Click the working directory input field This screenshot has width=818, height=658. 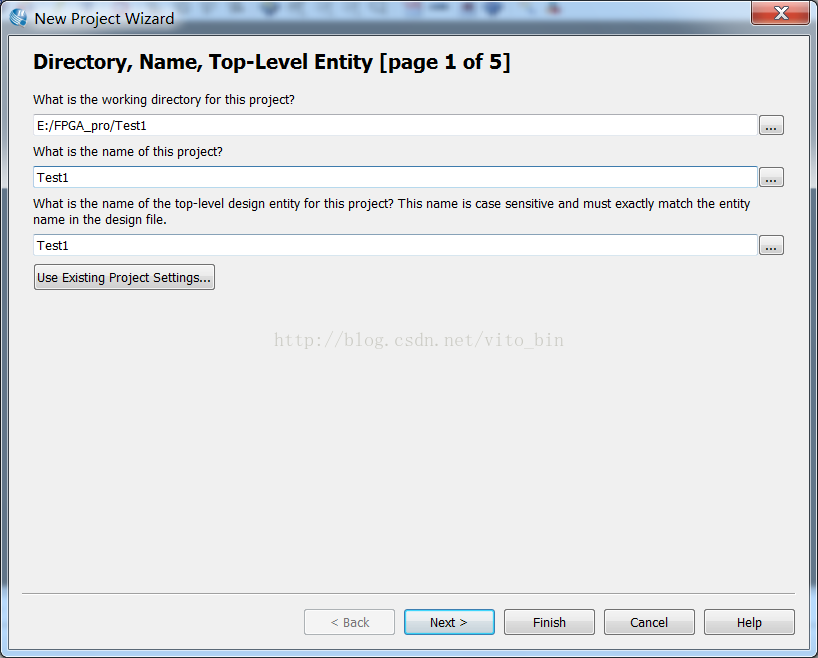pos(395,125)
